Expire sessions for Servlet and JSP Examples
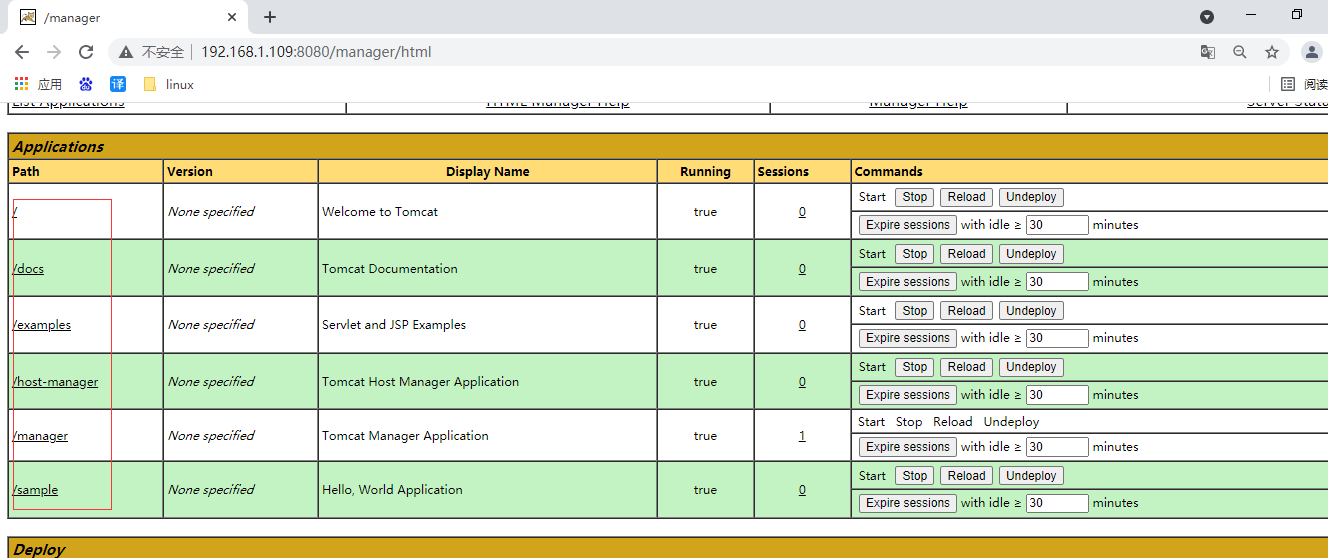The width and height of the screenshot is (1328, 558). pyautogui.click(x=908, y=338)
